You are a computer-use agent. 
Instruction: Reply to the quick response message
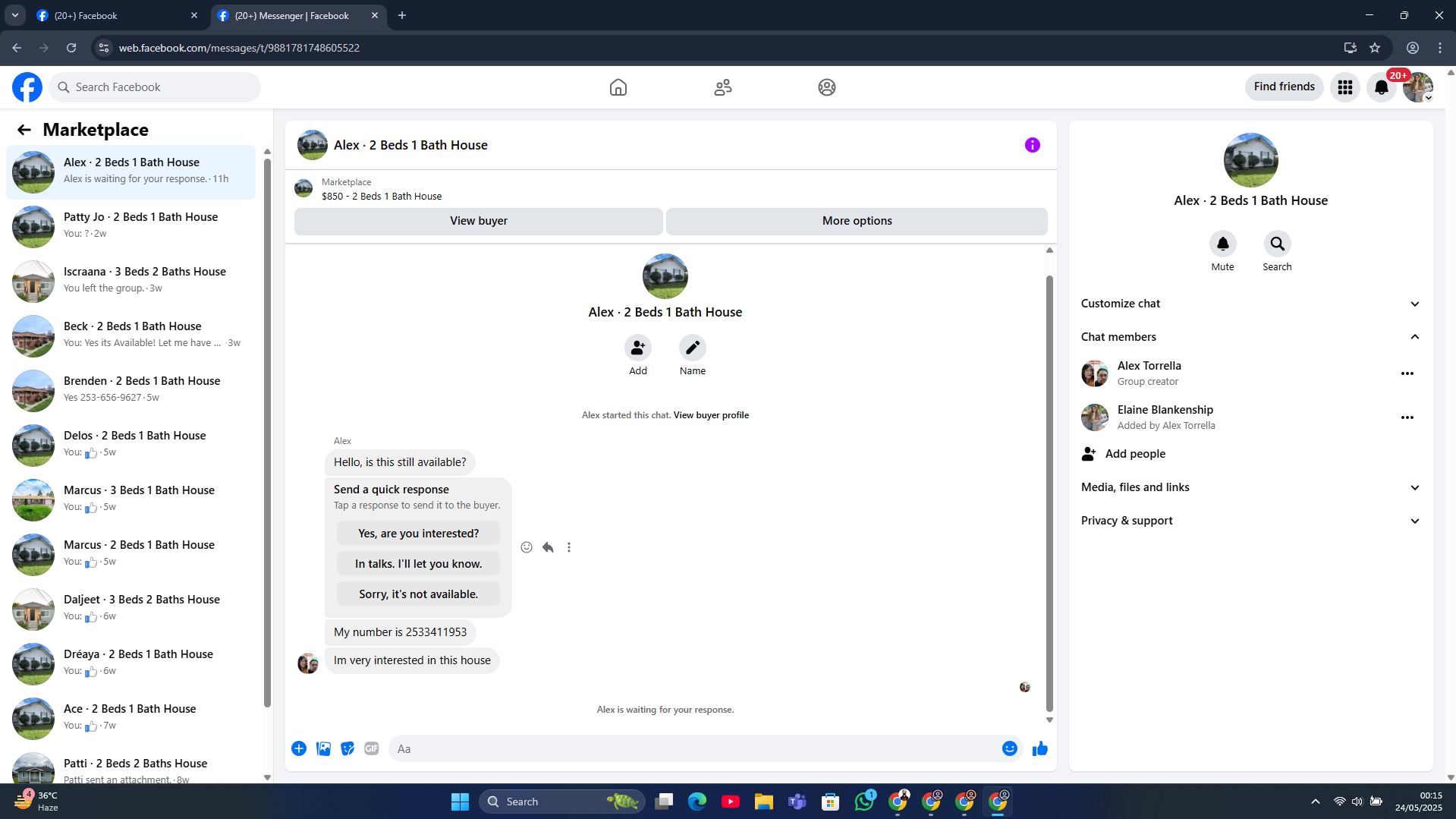(548, 547)
